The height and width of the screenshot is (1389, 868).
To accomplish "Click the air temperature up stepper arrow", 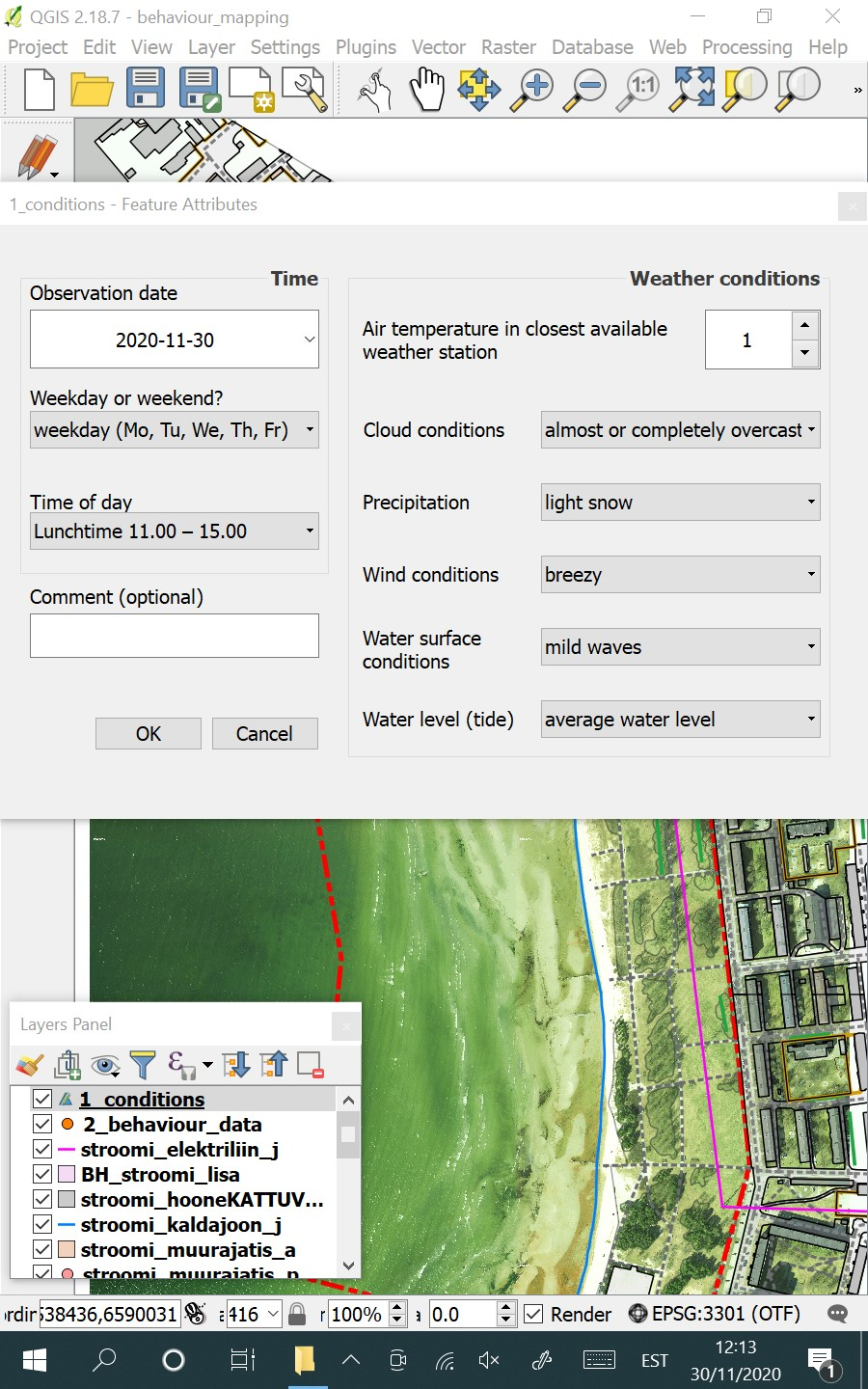I will [805, 325].
